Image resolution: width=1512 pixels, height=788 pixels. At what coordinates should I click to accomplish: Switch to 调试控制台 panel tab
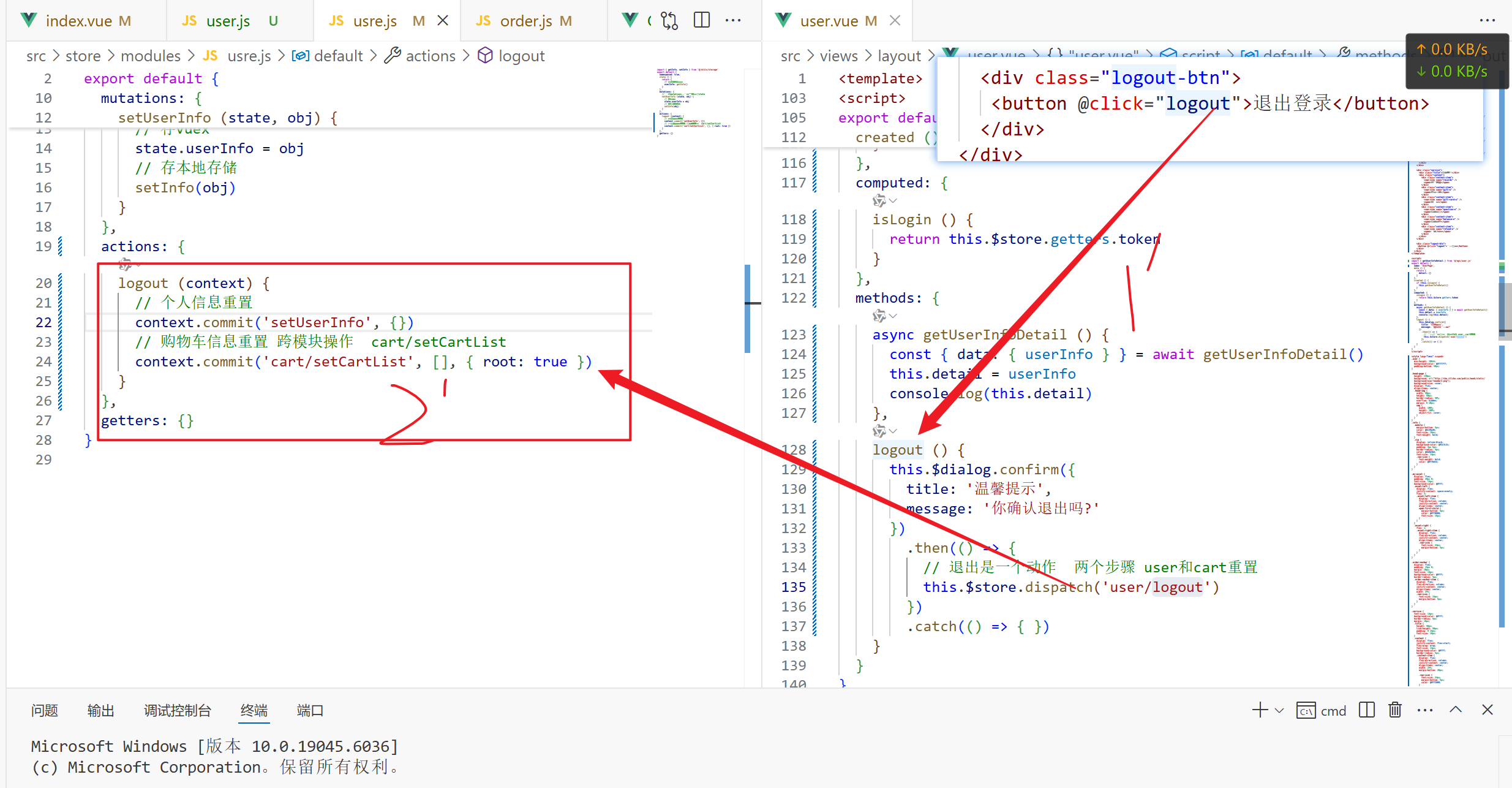point(178,710)
